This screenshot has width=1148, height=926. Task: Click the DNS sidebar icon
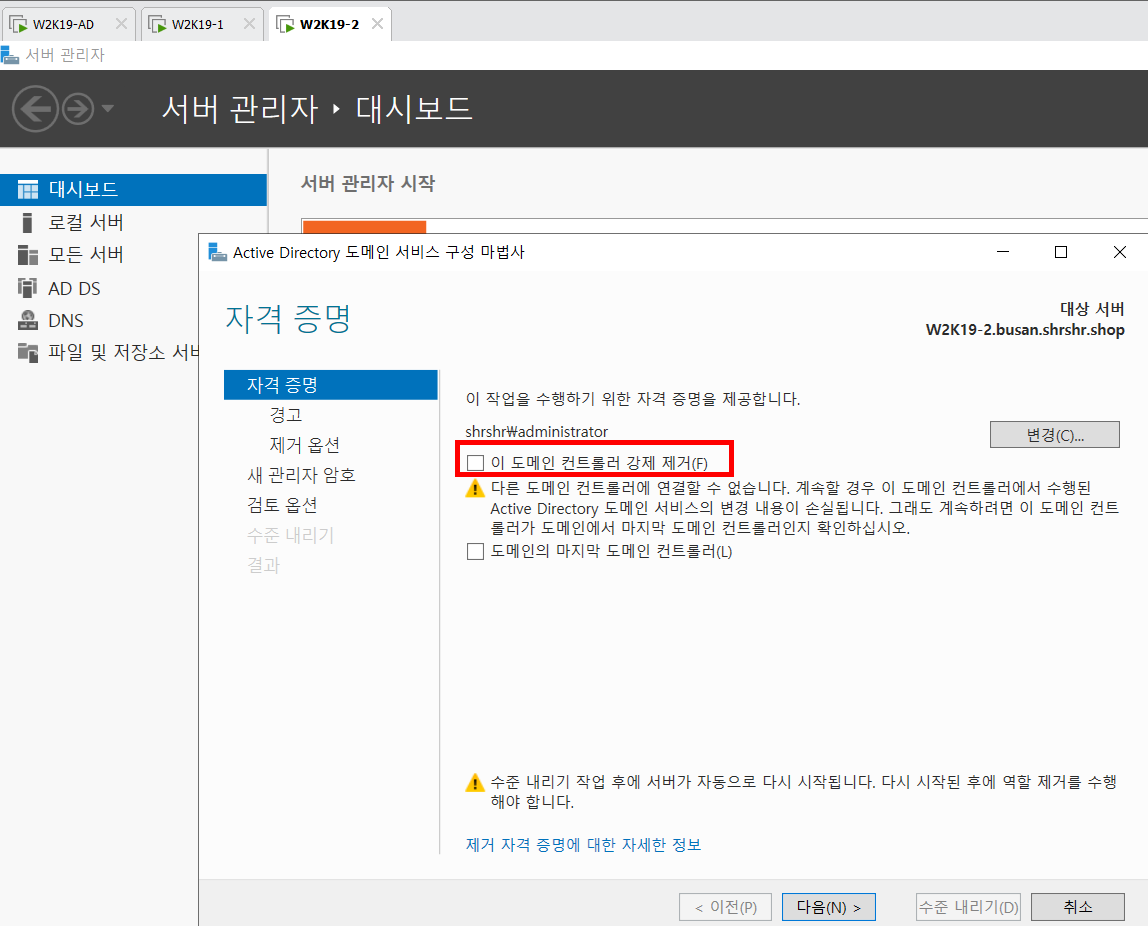pos(28,321)
